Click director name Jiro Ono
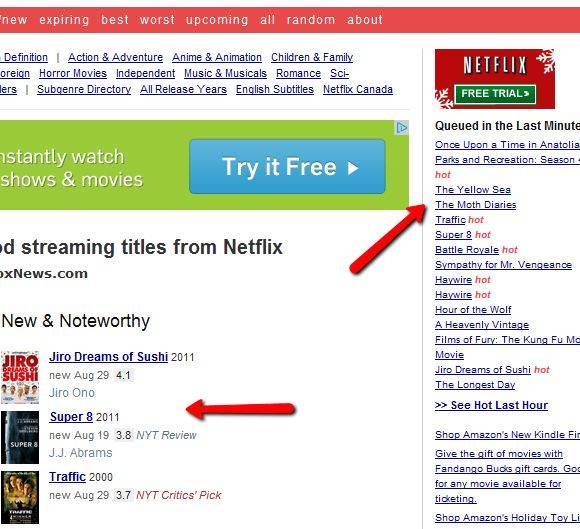The width and height of the screenshot is (580, 529). tap(72, 392)
